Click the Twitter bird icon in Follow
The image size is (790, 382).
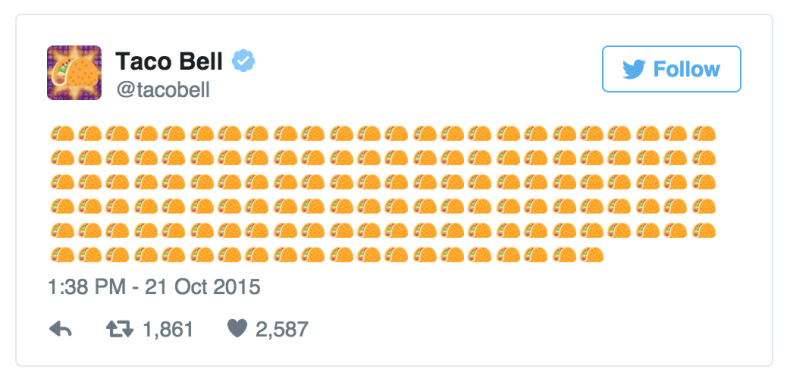click(633, 70)
